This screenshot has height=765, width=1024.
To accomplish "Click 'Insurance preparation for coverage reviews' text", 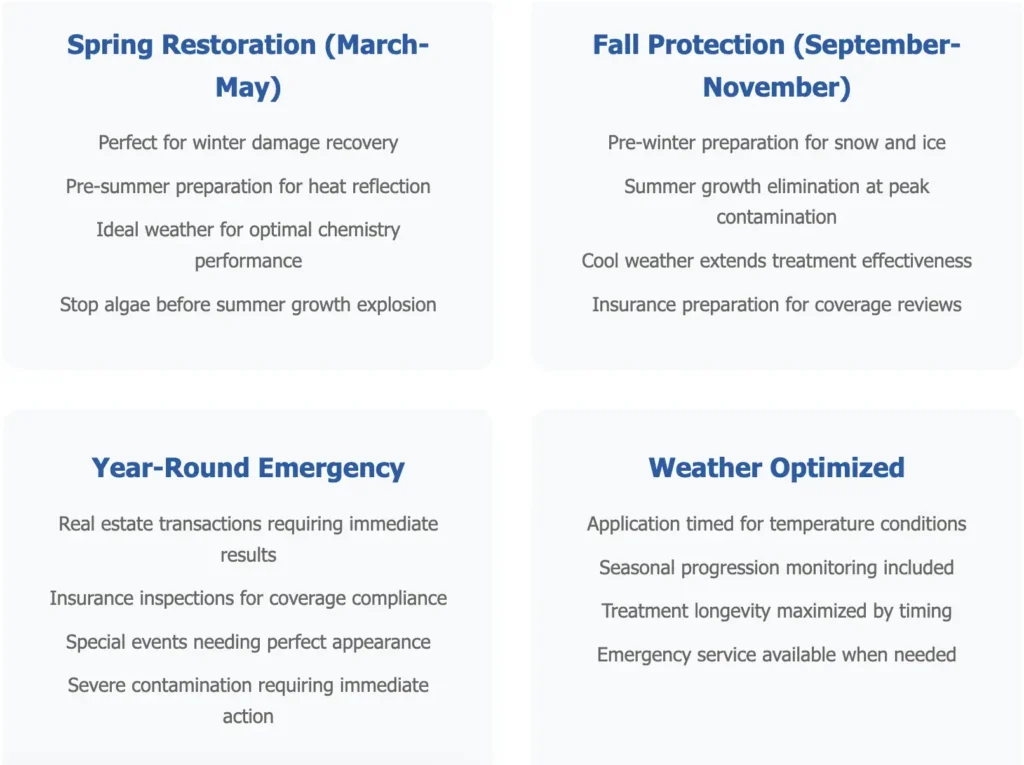I will point(776,305).
